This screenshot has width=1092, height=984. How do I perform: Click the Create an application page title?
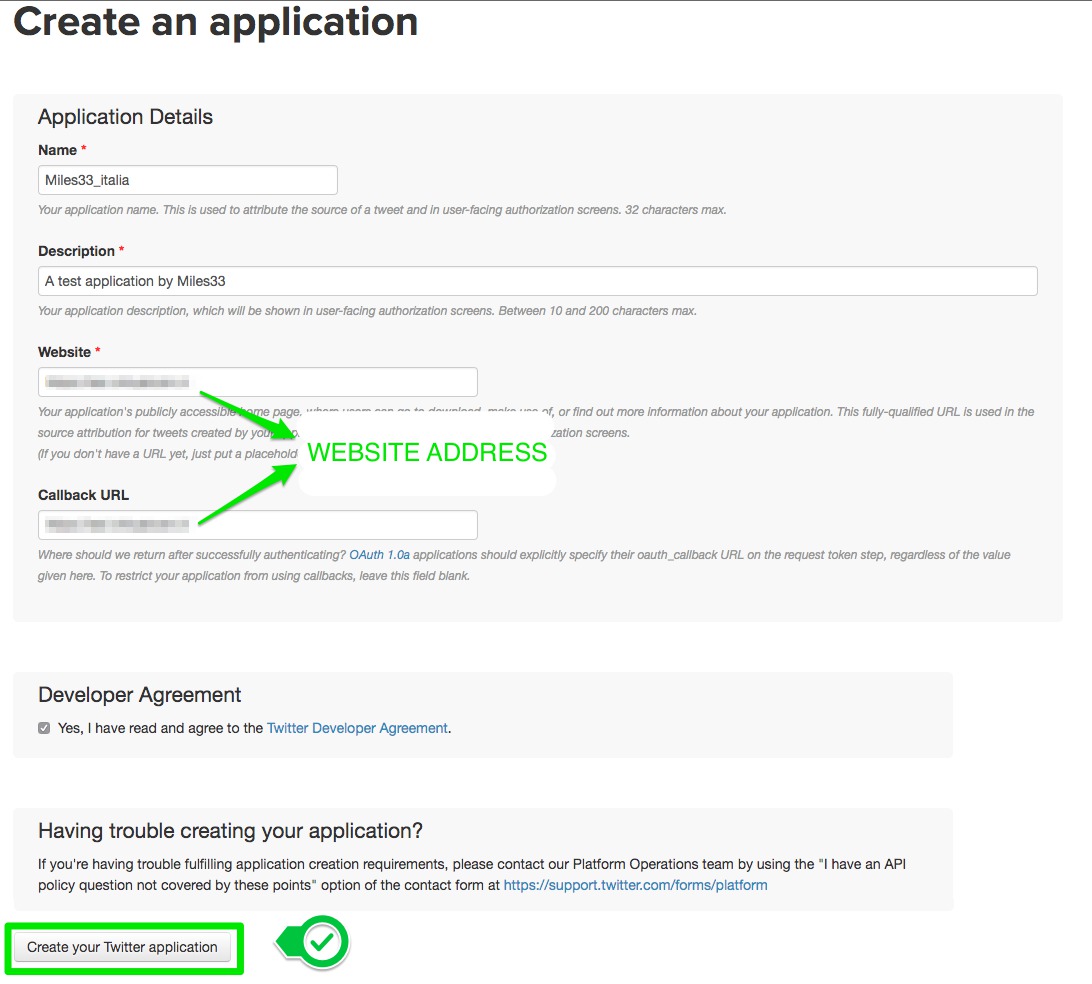pos(215,22)
